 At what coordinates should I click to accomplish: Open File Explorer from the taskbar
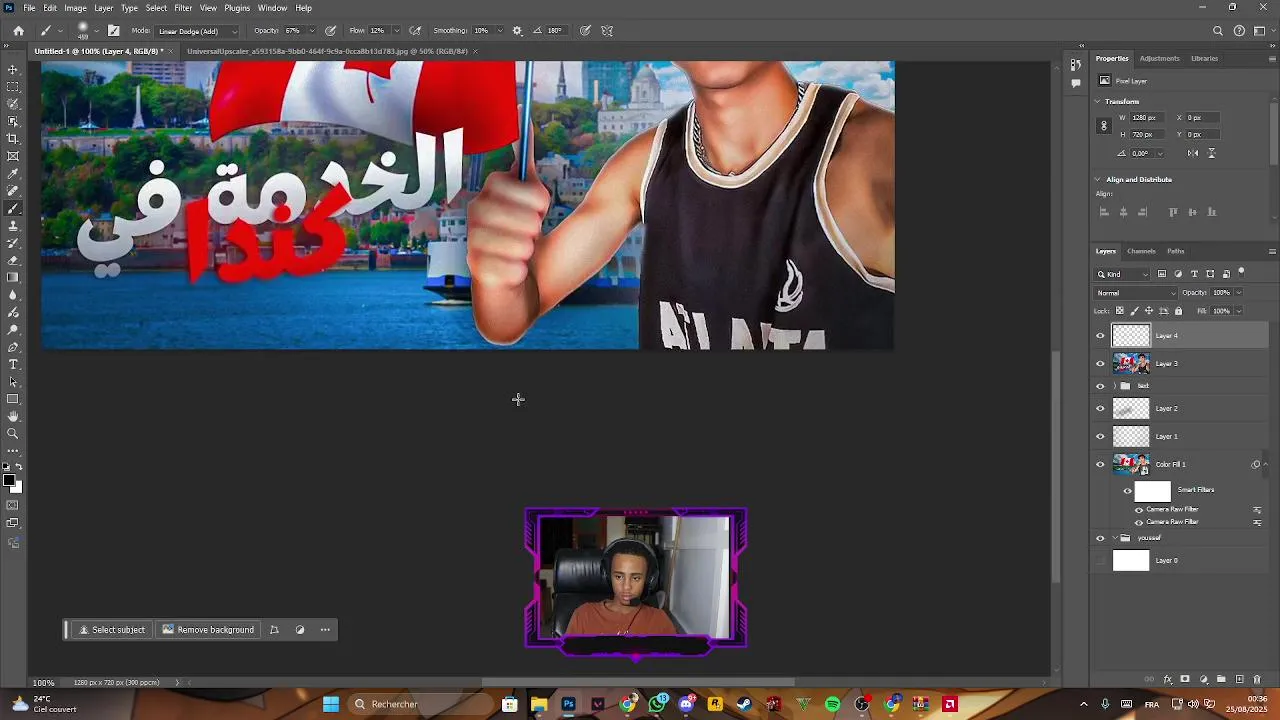coord(539,704)
